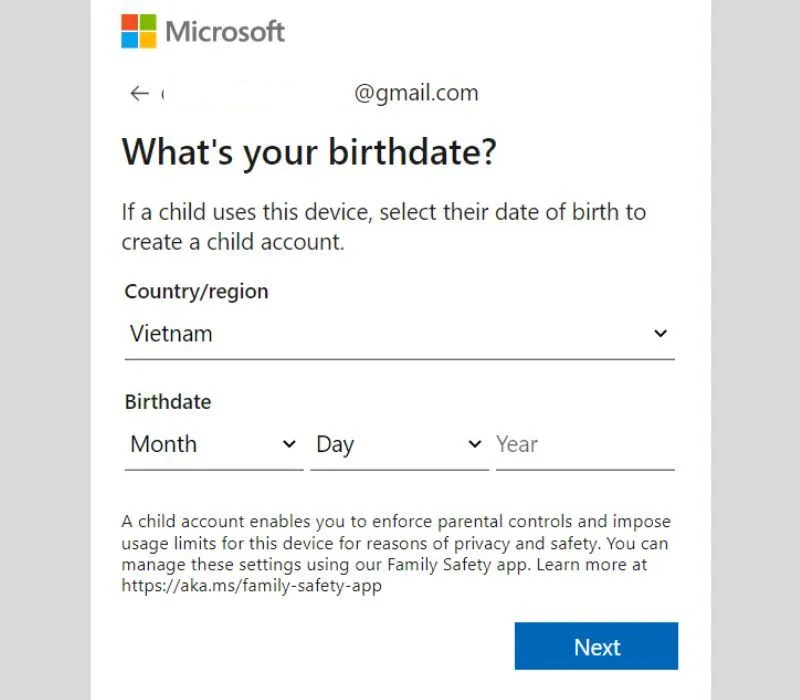Open the Month dropdown
Image resolution: width=800 pixels, height=700 pixels.
214,444
